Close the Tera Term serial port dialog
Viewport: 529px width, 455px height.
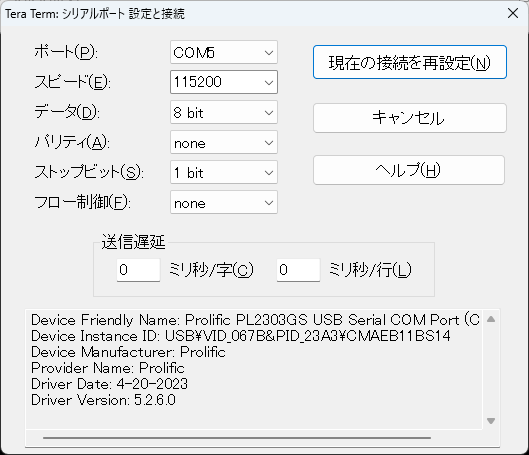[x=513, y=13]
